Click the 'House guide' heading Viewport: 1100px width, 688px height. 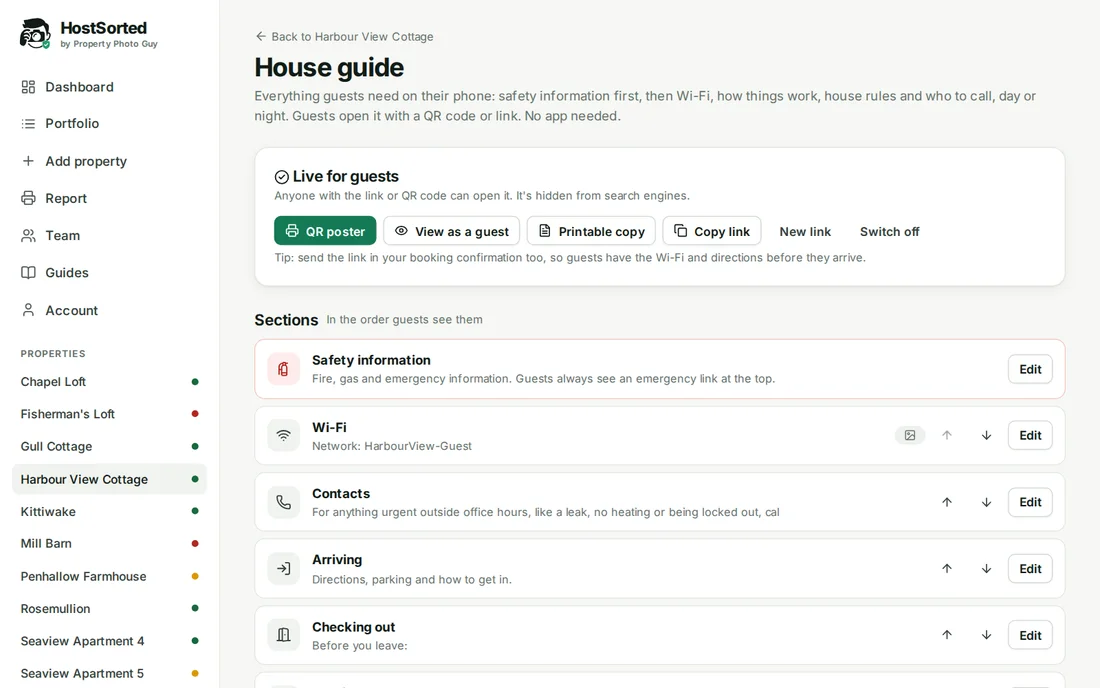(x=329, y=67)
